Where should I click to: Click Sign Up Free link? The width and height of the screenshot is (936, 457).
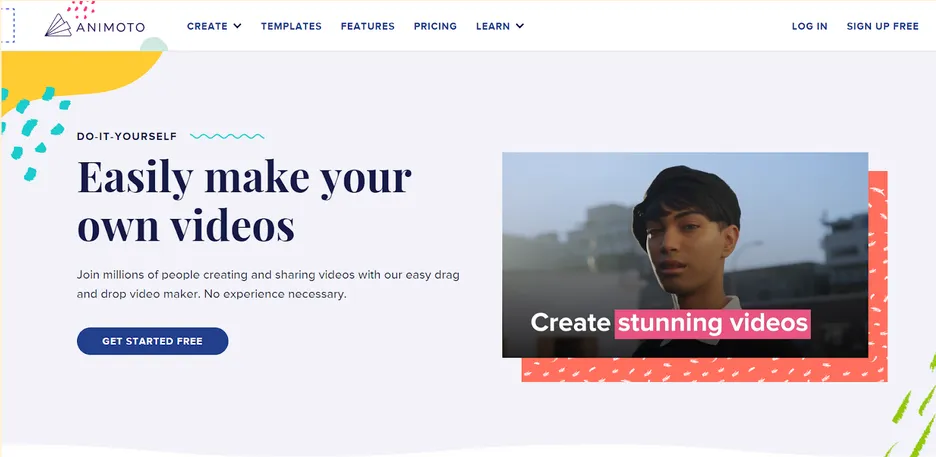882,26
